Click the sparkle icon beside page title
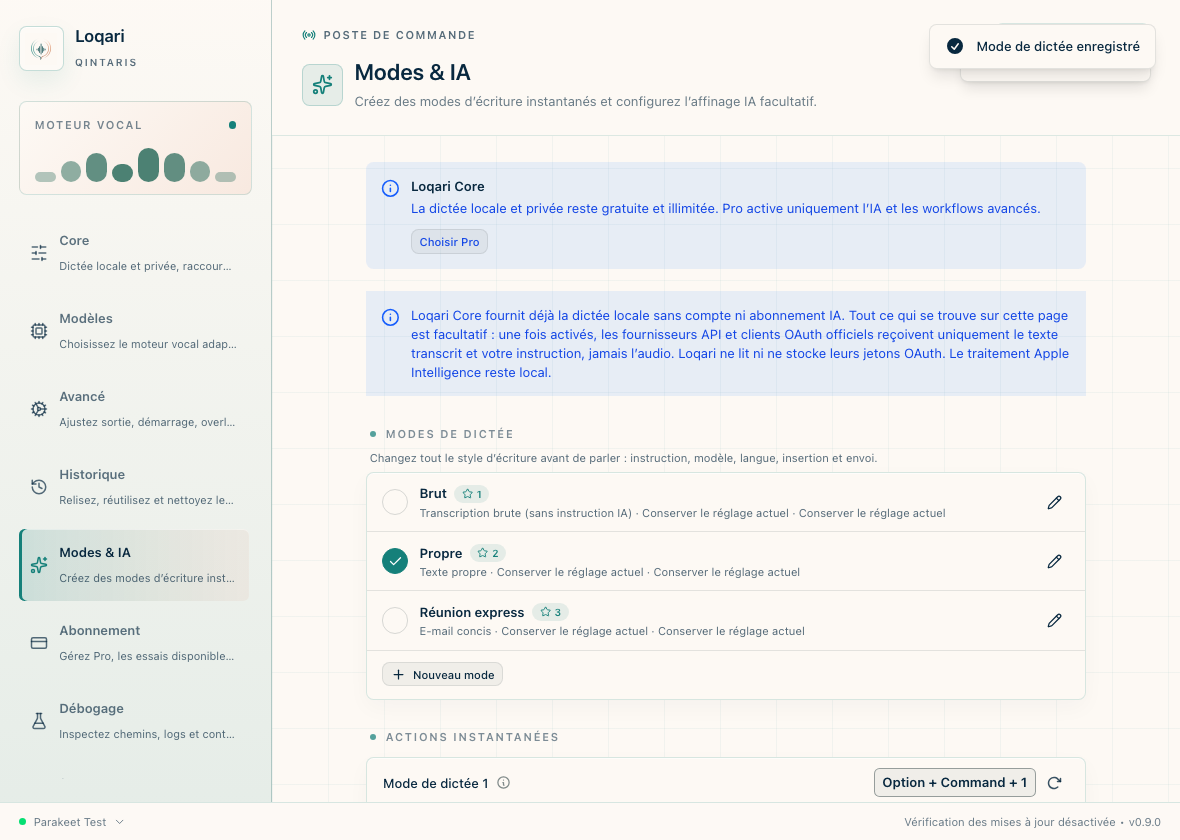Viewport: 1180px width, 840px height. pyautogui.click(x=322, y=85)
